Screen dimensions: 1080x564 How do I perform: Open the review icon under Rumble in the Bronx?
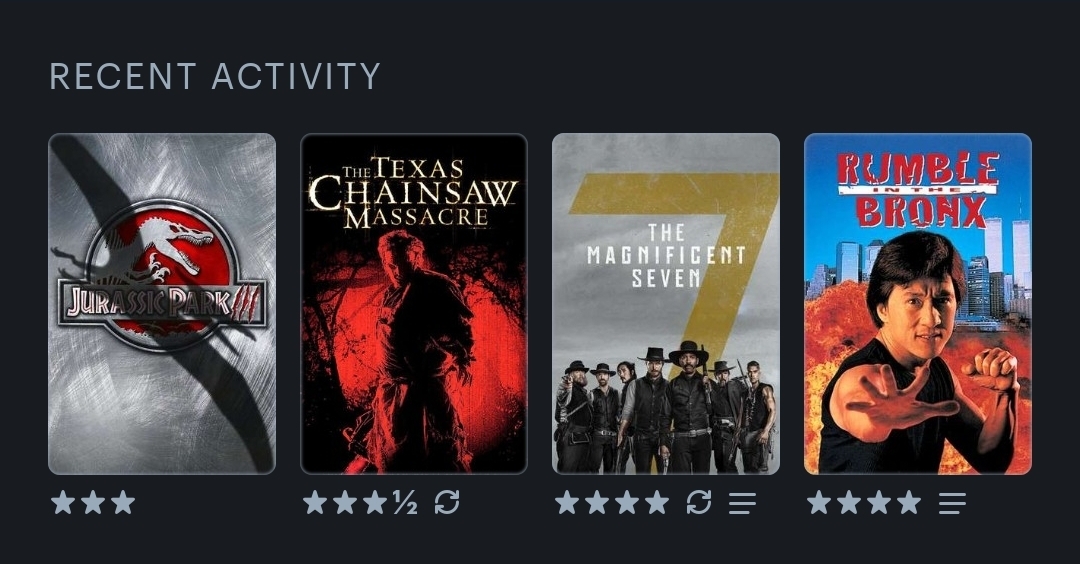pos(952,503)
